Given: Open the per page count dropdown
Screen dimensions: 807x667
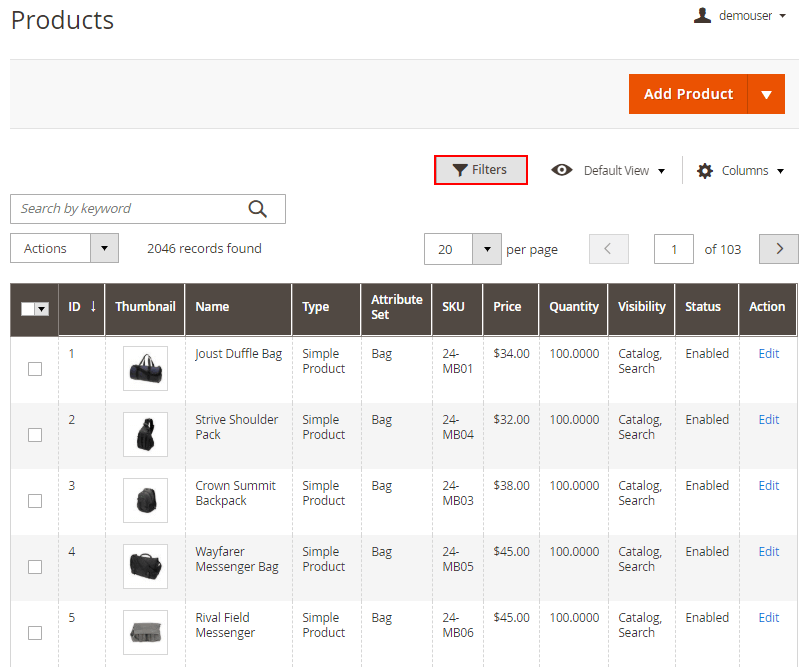Looking at the screenshot, I should [486, 249].
